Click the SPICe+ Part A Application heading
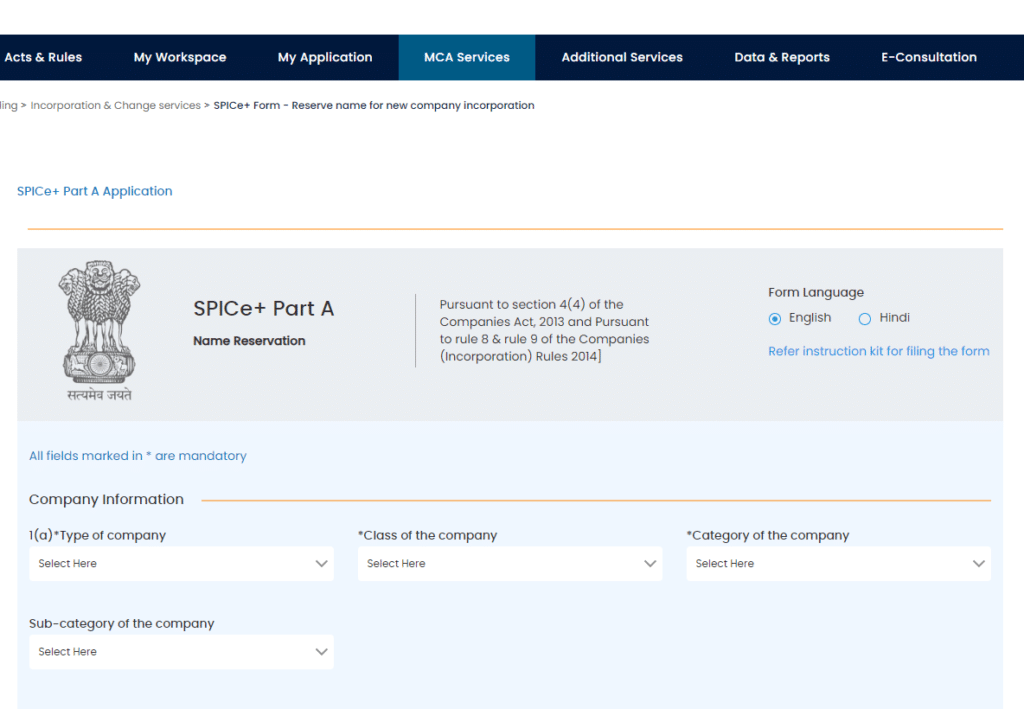Image resolution: width=1024 pixels, height=709 pixels. (x=95, y=191)
